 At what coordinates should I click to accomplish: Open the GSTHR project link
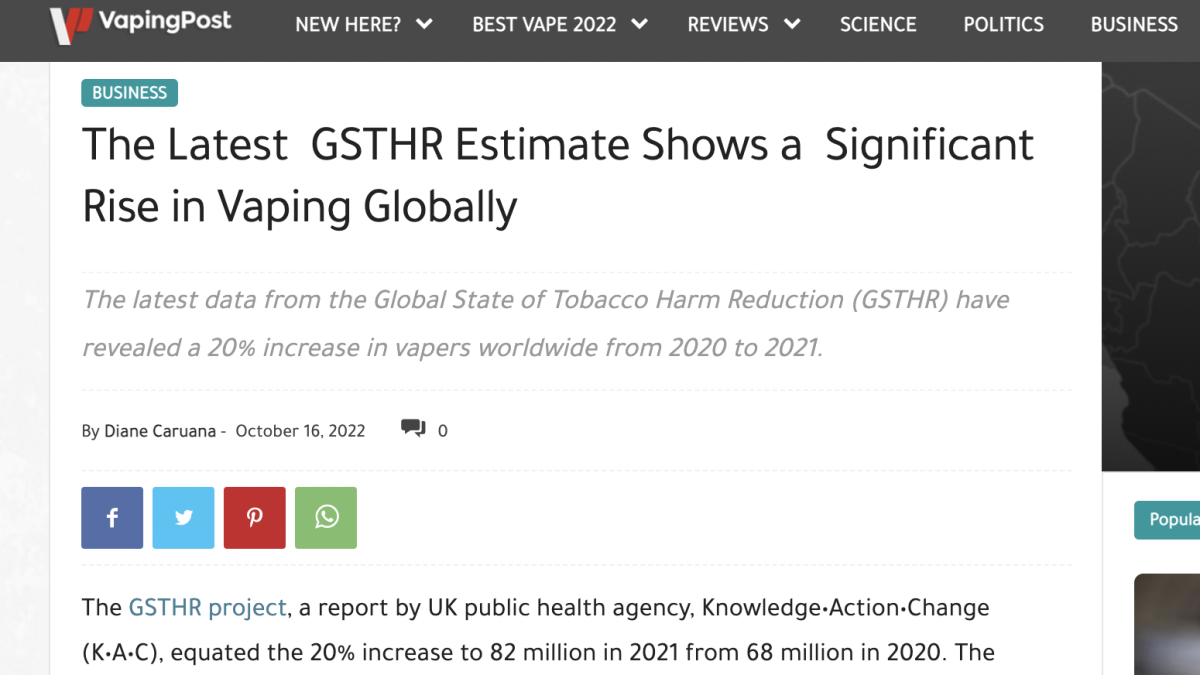[208, 608]
